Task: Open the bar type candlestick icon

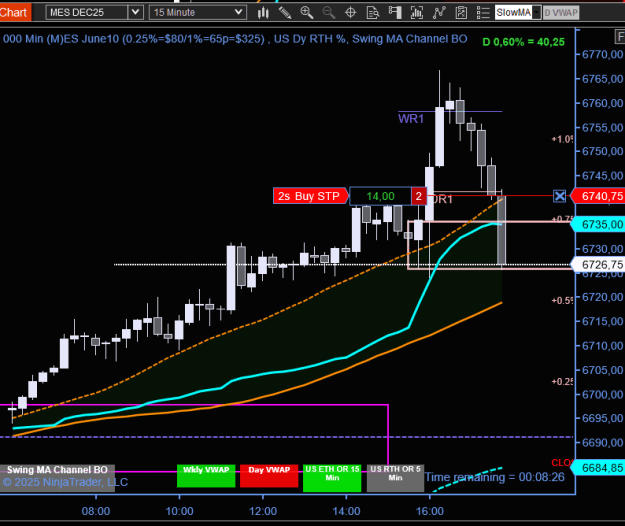Action: point(263,13)
